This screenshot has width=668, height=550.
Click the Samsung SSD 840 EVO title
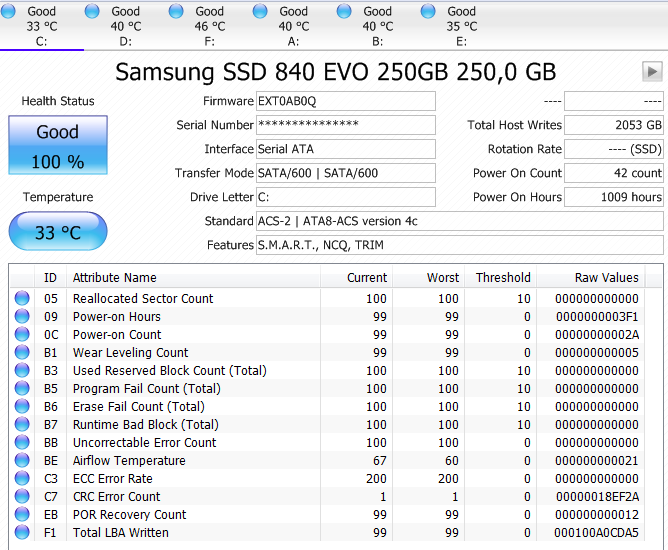pos(335,72)
